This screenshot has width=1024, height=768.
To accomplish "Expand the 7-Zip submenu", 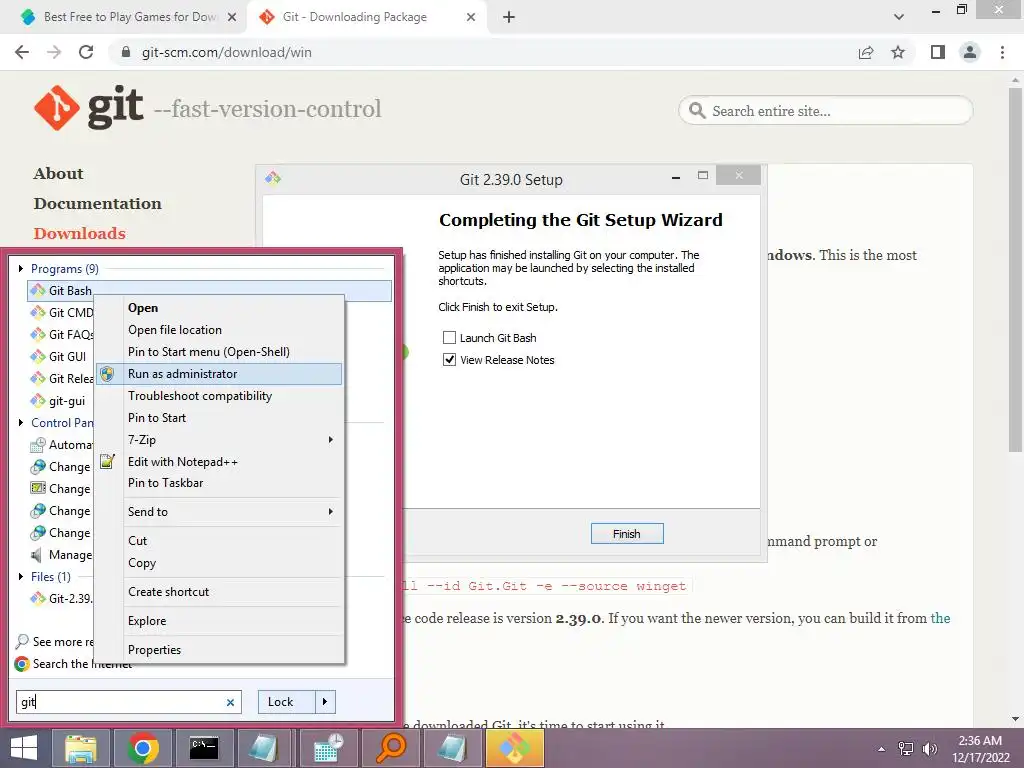I will 219,440.
